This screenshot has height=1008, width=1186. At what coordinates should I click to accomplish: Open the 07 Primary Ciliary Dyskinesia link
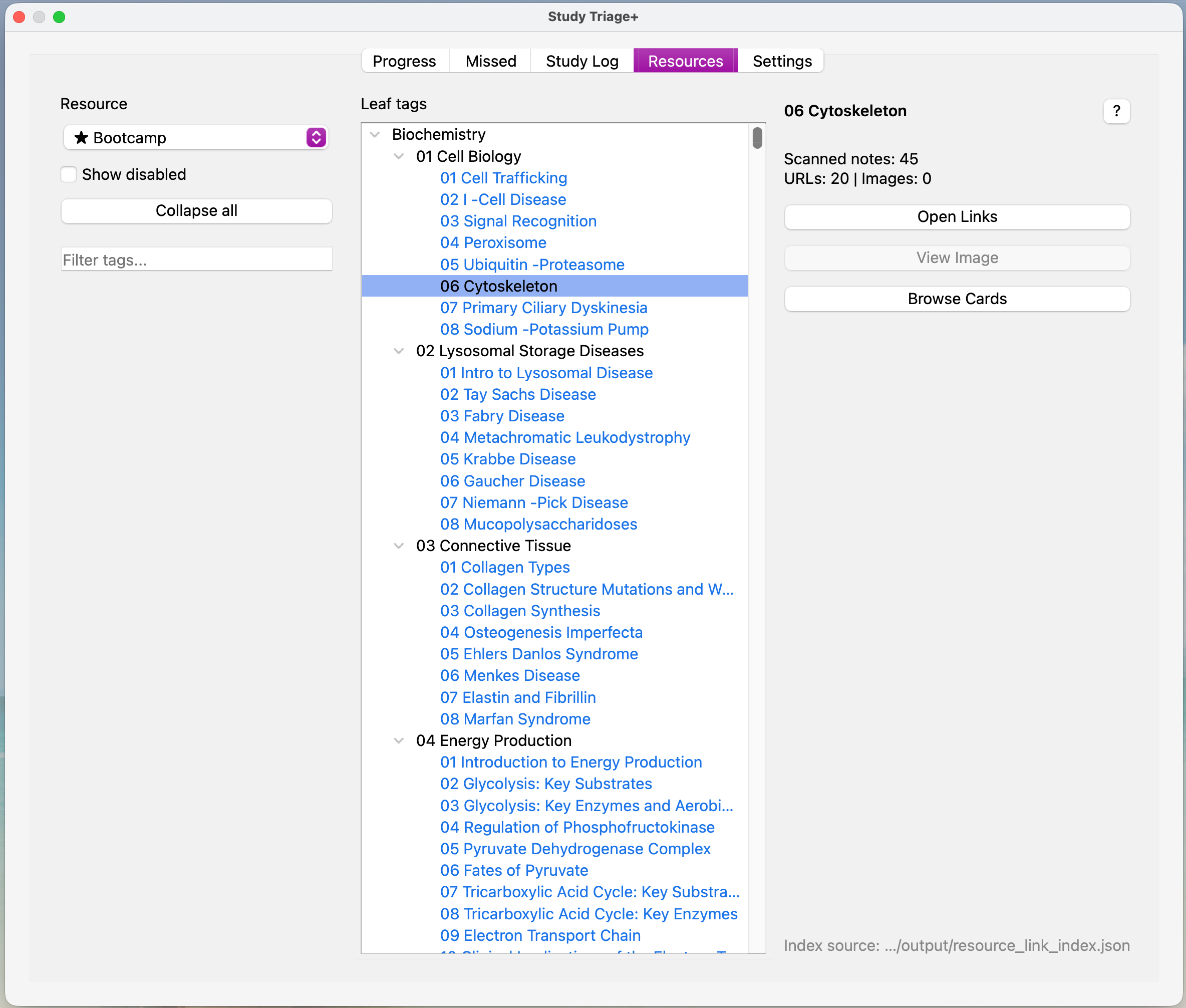pos(543,308)
